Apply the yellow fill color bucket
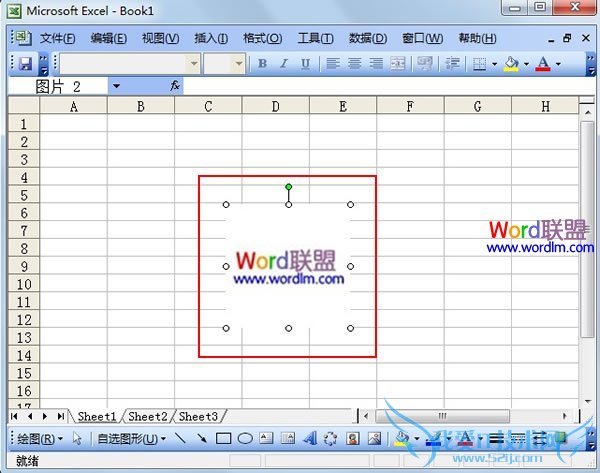 [x=512, y=64]
